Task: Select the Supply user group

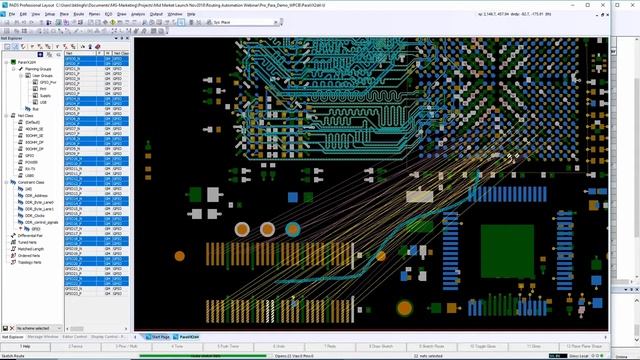Action: point(45,96)
